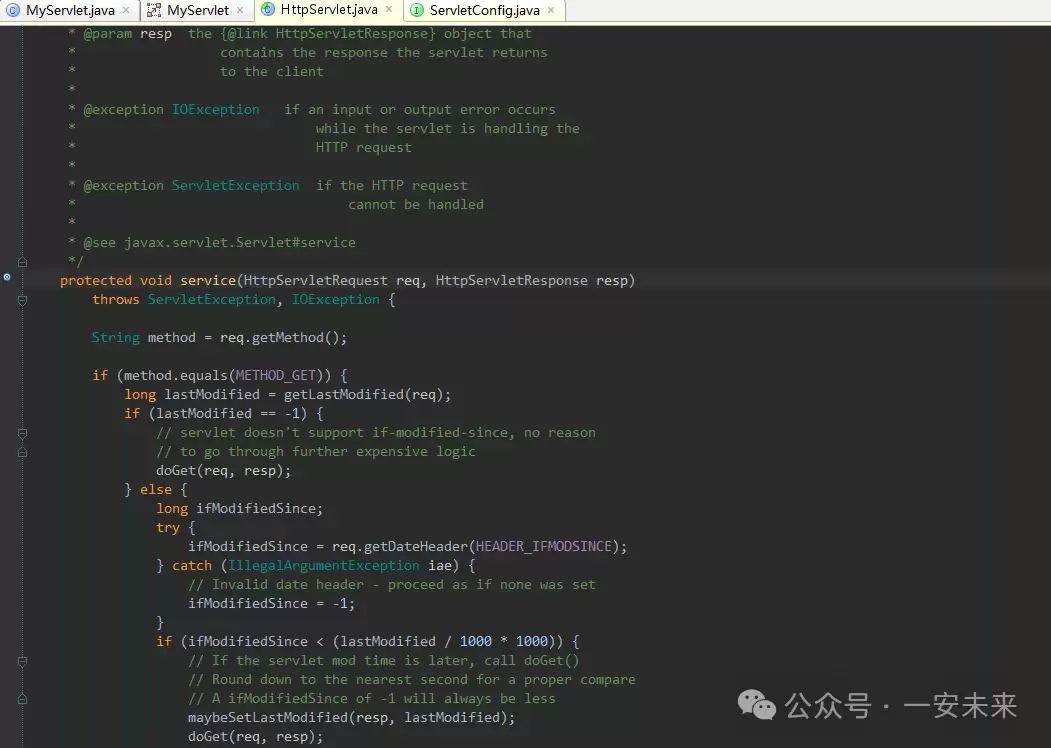The height and width of the screenshot is (748, 1051).
Task: Close the MyServlet diagram tab
Action: [x=240, y=10]
